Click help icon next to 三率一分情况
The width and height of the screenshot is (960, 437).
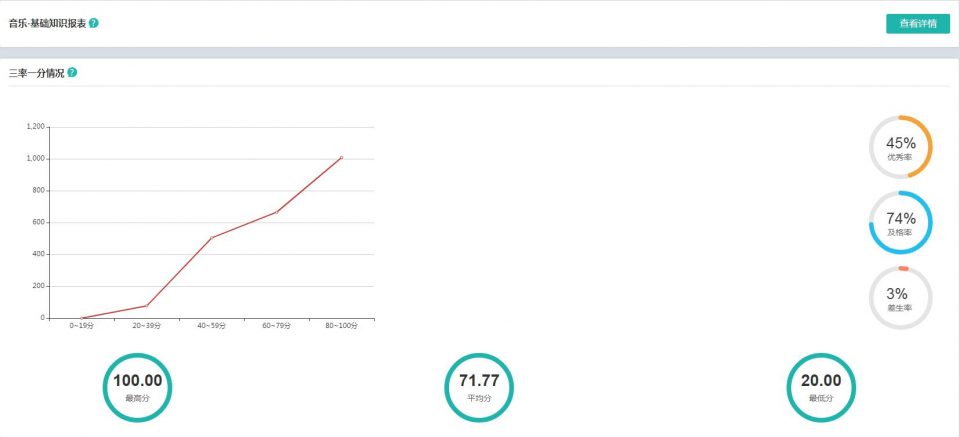[x=72, y=73]
